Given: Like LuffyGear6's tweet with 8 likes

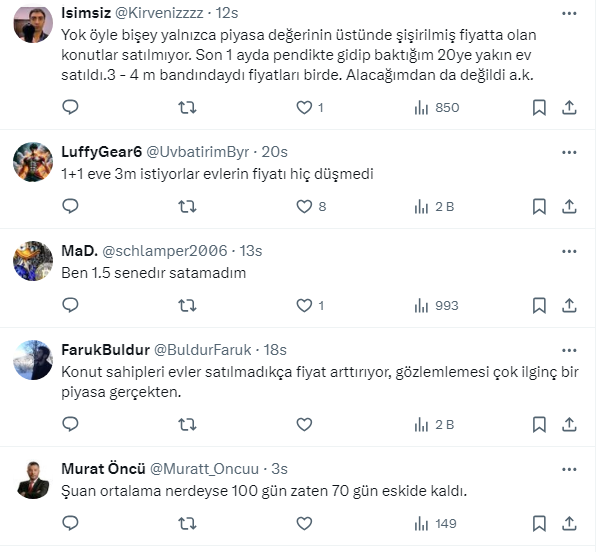Looking at the screenshot, I should (x=305, y=207).
